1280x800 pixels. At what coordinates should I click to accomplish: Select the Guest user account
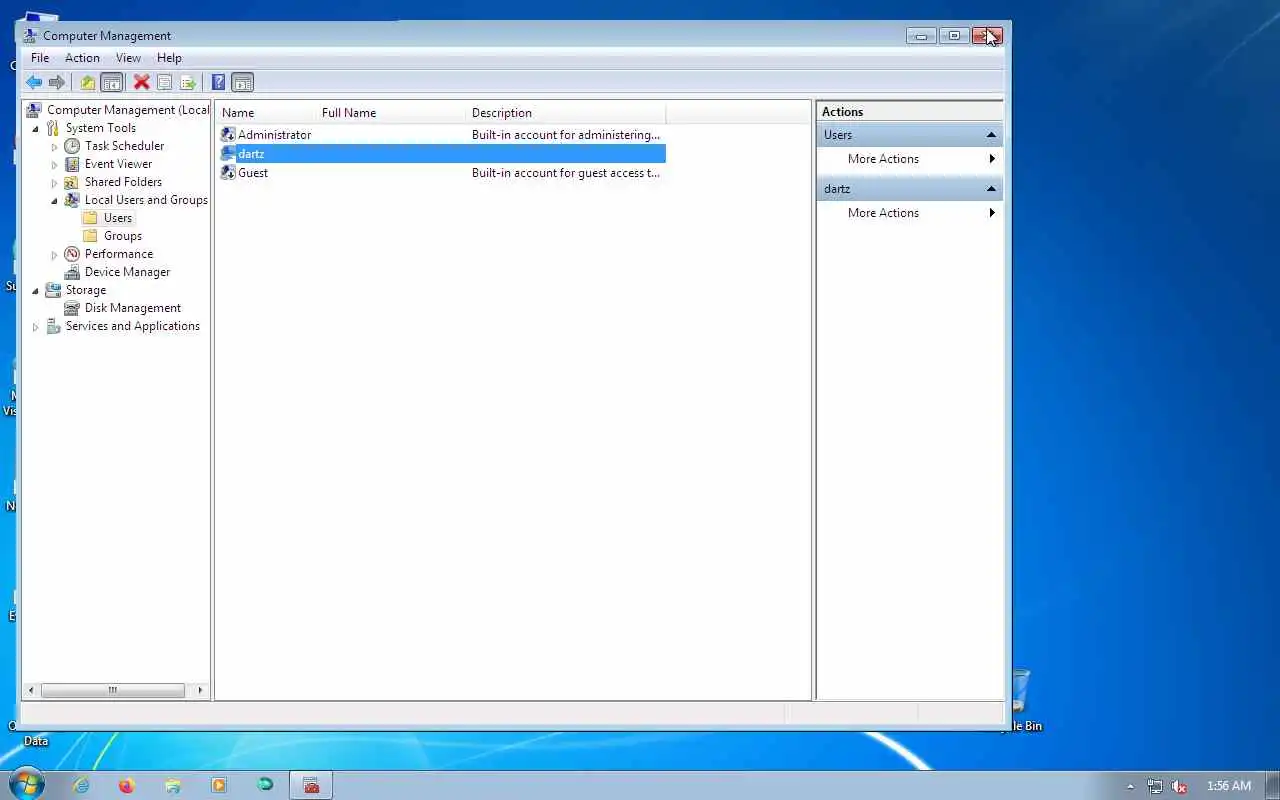(x=253, y=173)
